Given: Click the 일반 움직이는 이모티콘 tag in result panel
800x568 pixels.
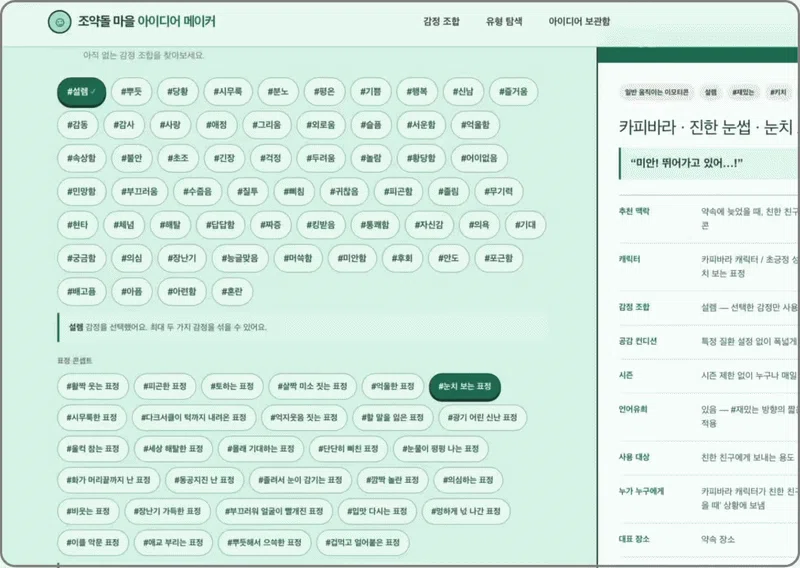Looking at the screenshot, I should (657, 92).
